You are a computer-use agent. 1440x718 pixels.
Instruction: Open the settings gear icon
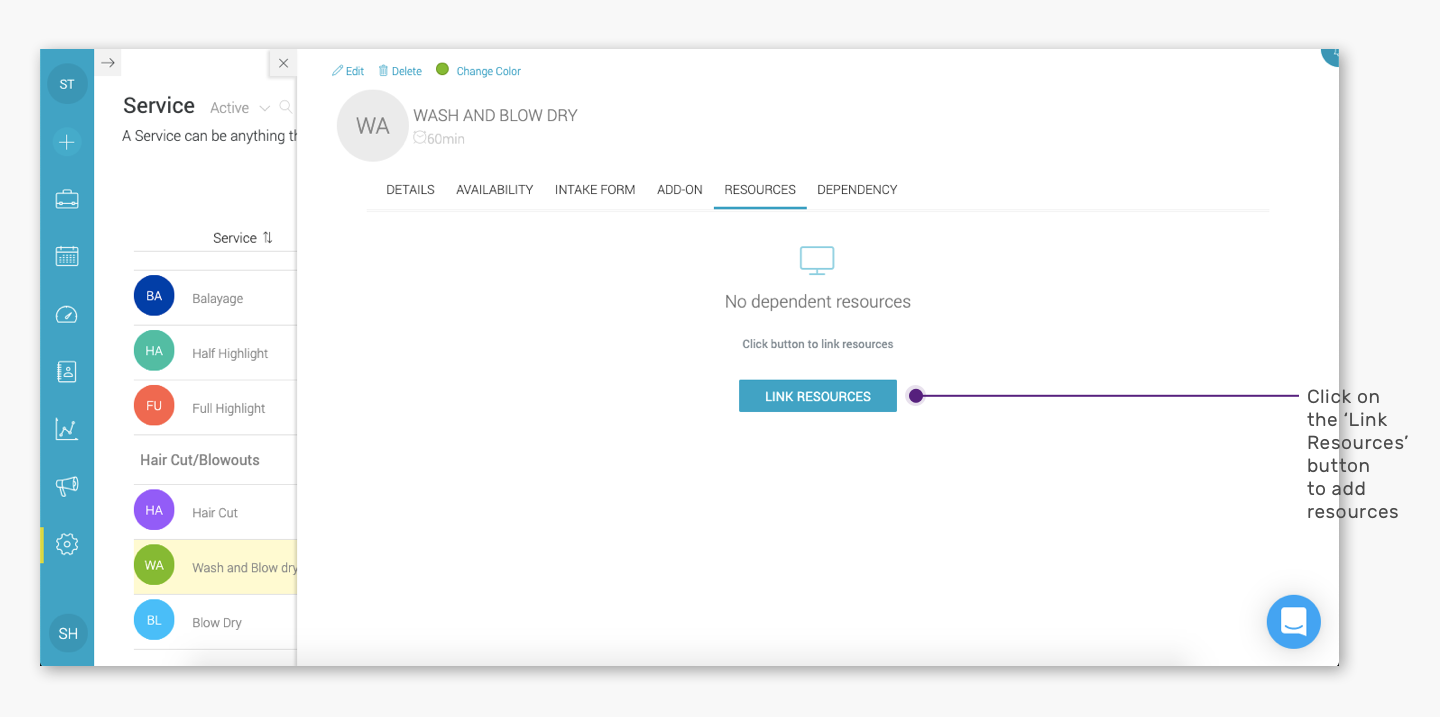[x=67, y=544]
